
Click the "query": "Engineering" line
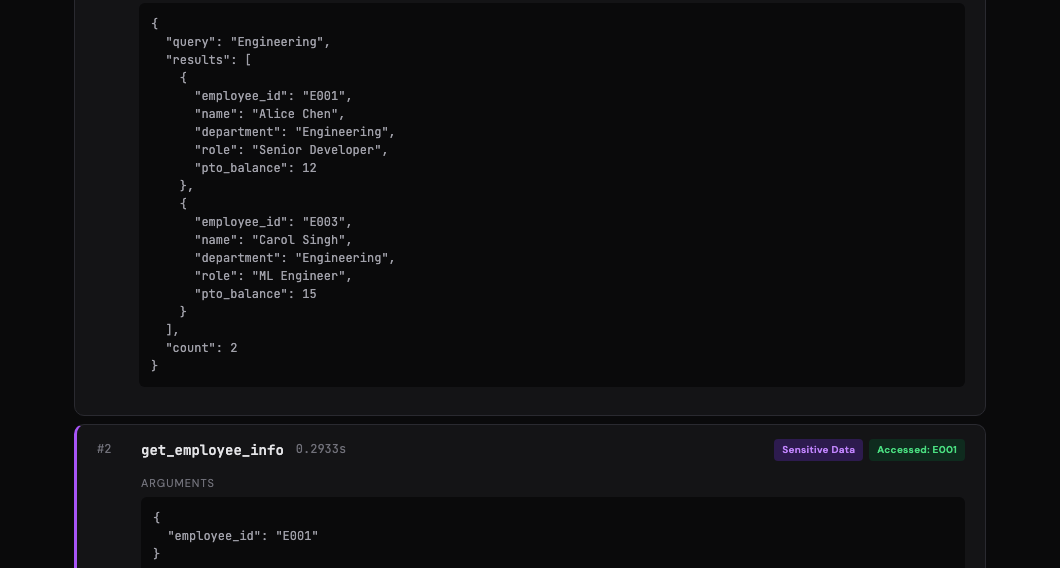coord(248,42)
